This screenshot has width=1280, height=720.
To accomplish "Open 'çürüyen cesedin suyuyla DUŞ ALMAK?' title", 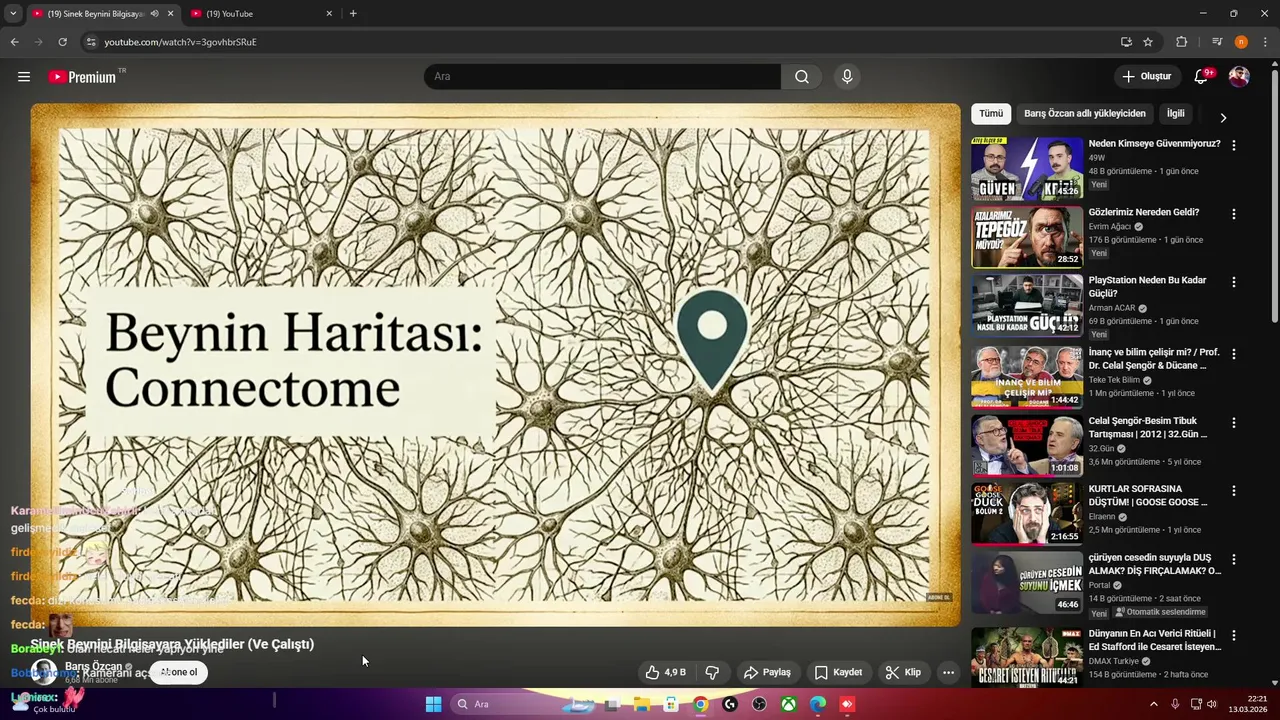I will tap(1154, 565).
